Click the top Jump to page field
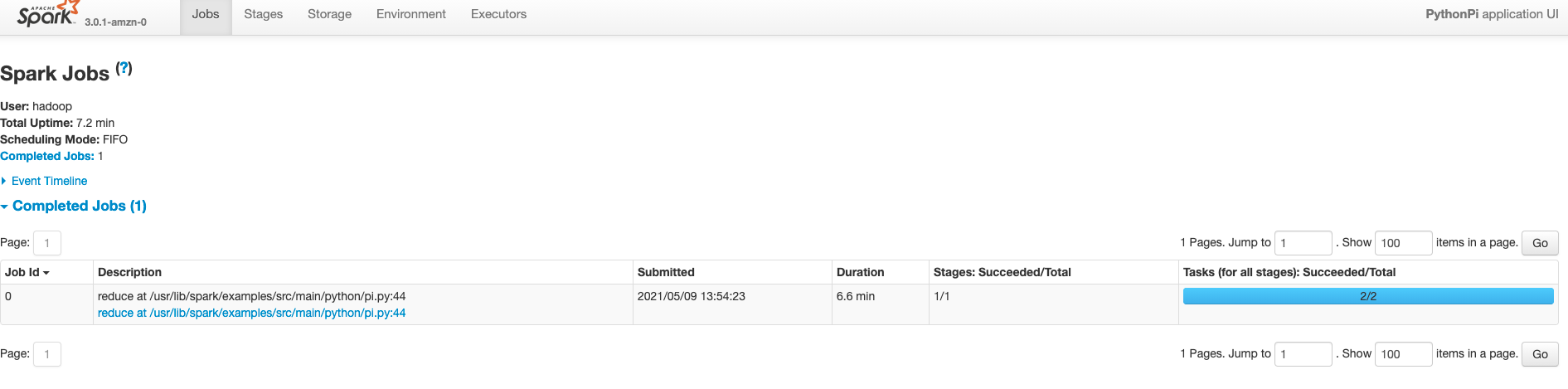Viewport: 1568px width, 389px height. coord(1303,243)
